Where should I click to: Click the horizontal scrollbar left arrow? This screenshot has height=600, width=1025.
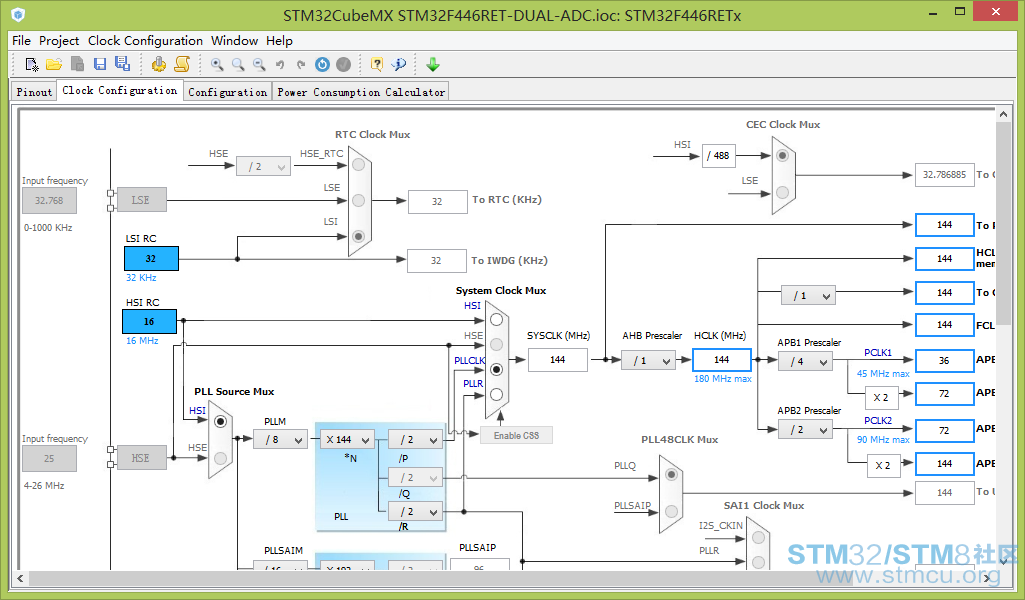pos(20,578)
